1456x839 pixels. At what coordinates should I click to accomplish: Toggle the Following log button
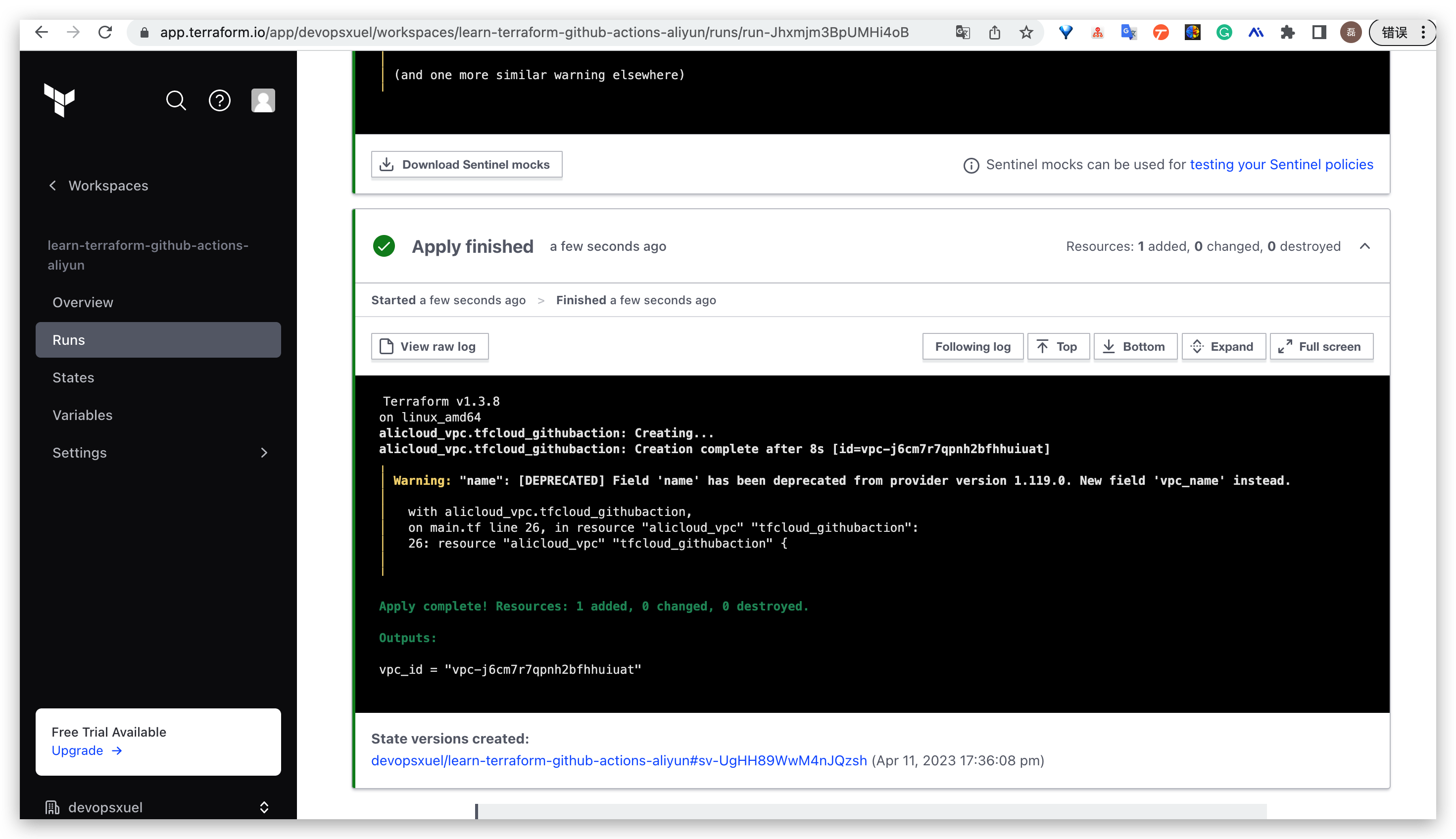(x=972, y=346)
